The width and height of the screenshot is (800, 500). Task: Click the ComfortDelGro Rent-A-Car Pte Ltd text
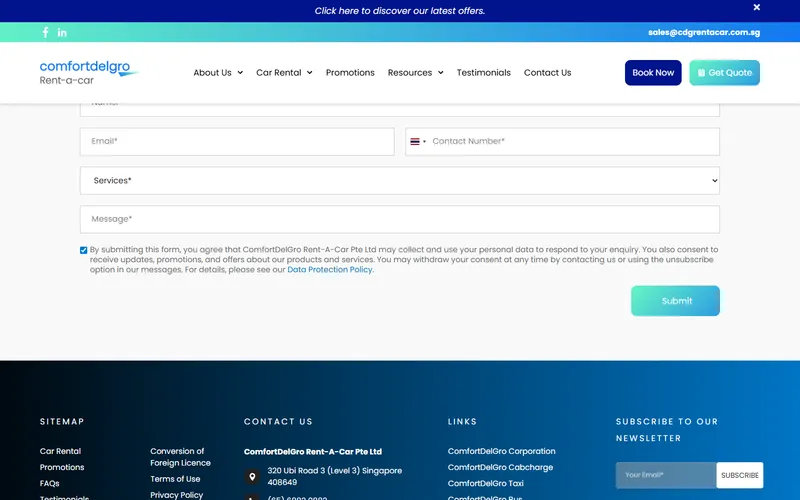313,452
